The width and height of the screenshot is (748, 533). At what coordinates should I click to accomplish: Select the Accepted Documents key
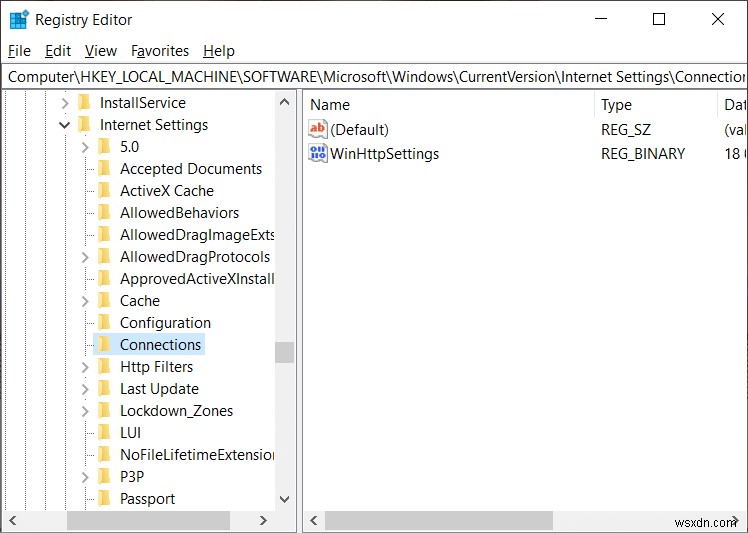coord(191,169)
